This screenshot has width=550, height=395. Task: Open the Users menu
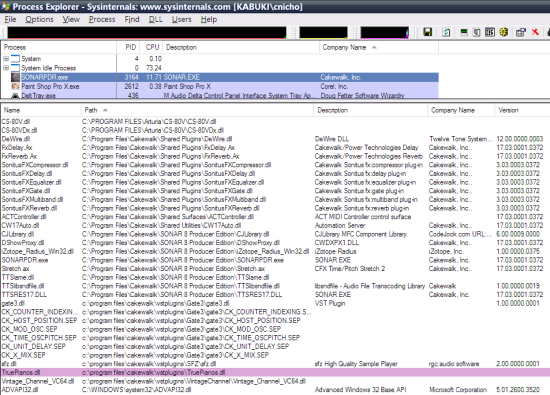point(181,19)
